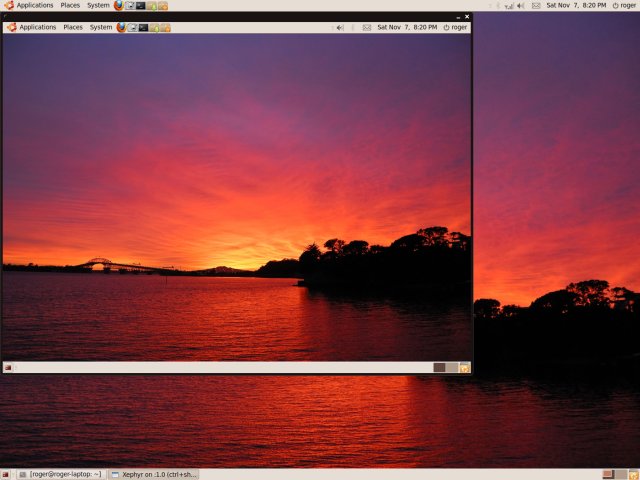The height and width of the screenshot is (480, 640).
Task: Open the outer Places menu
Action: 70,5
